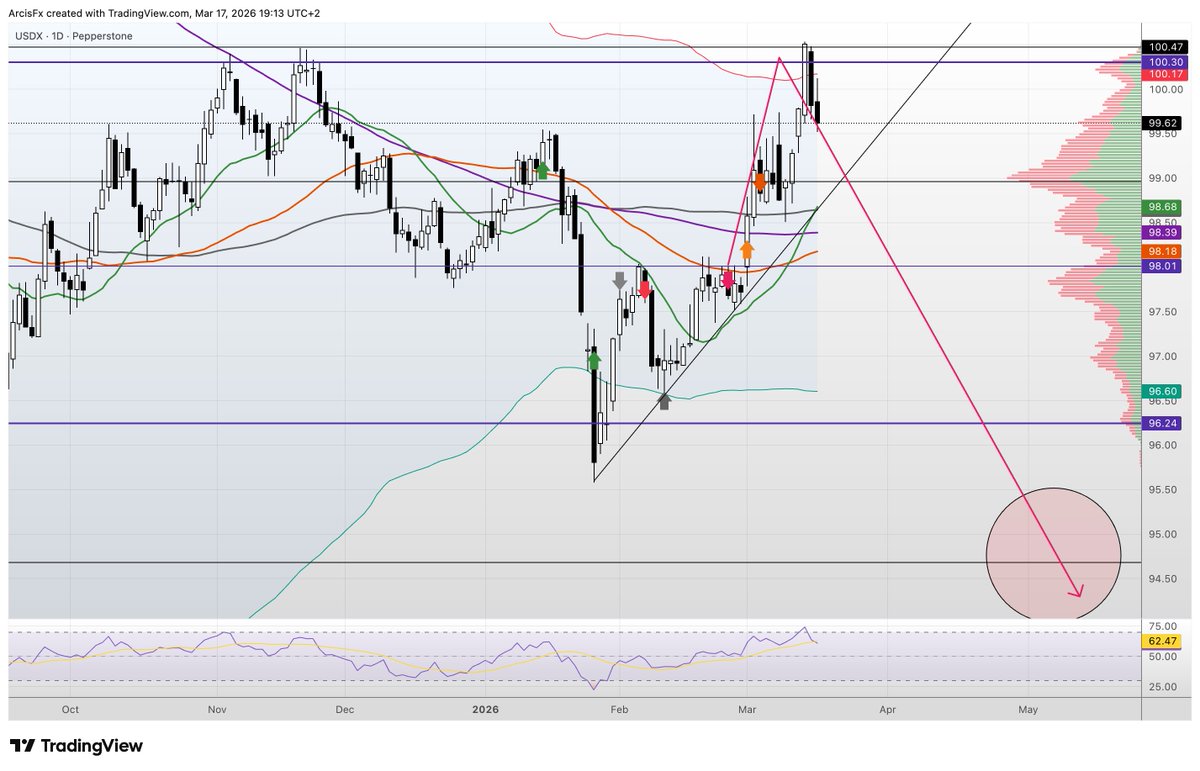The height and width of the screenshot is (771, 1200).
Task: Click the green 98.68 price label
Action: point(1161,207)
